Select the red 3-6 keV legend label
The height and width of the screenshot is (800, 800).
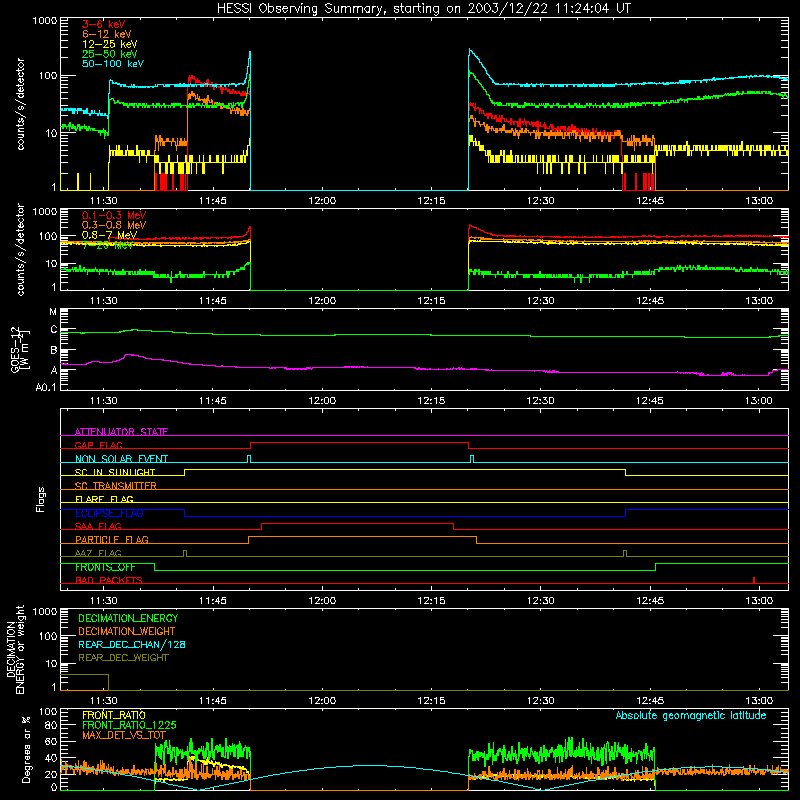click(x=103, y=24)
